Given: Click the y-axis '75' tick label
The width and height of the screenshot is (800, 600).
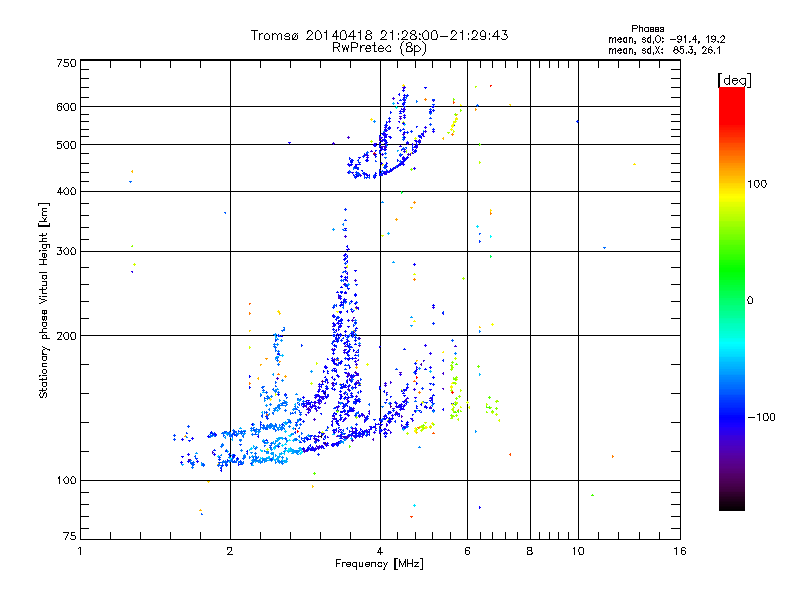Looking at the screenshot, I should tap(70, 536).
